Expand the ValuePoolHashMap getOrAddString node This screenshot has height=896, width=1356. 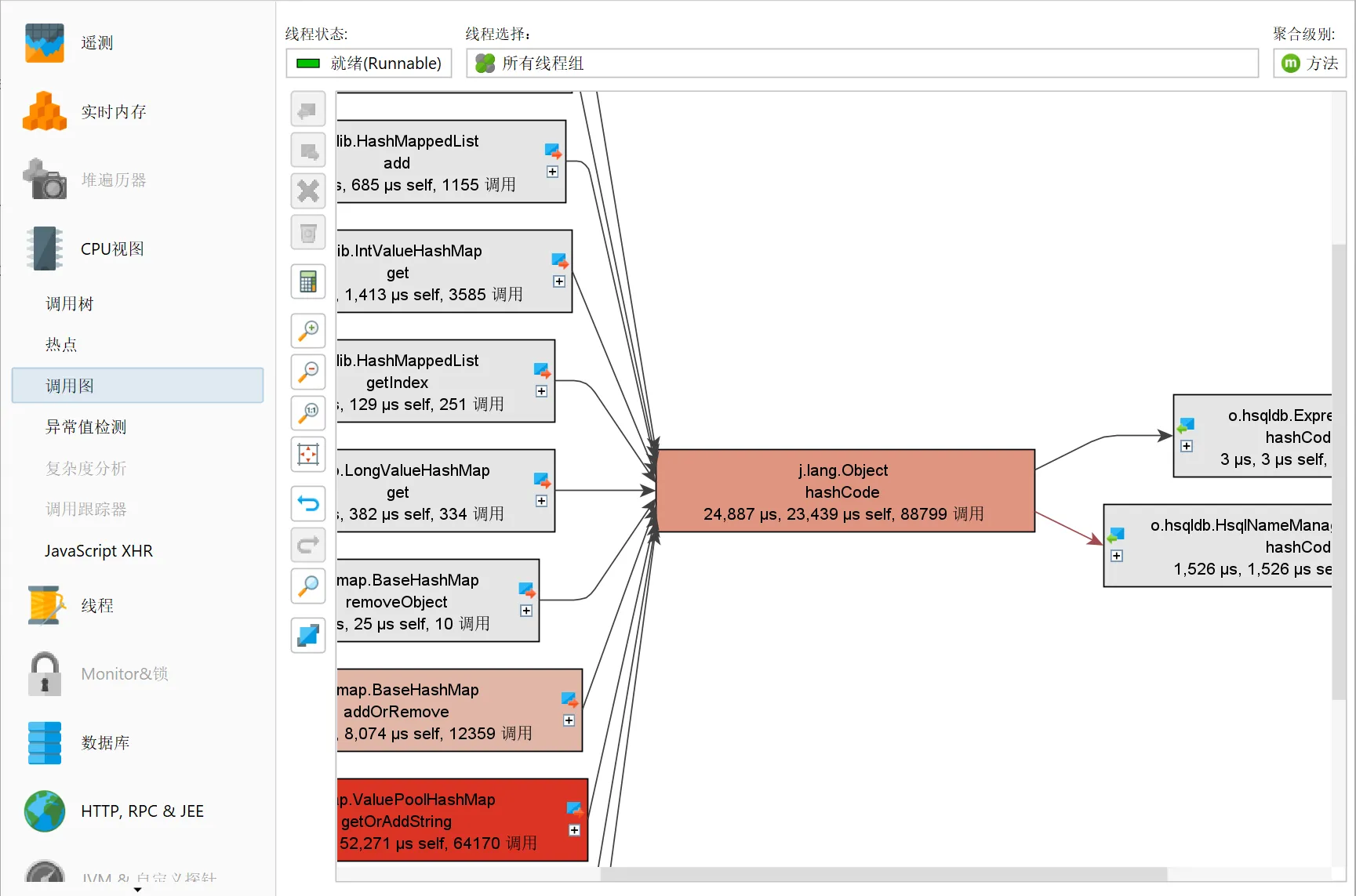coord(574,829)
